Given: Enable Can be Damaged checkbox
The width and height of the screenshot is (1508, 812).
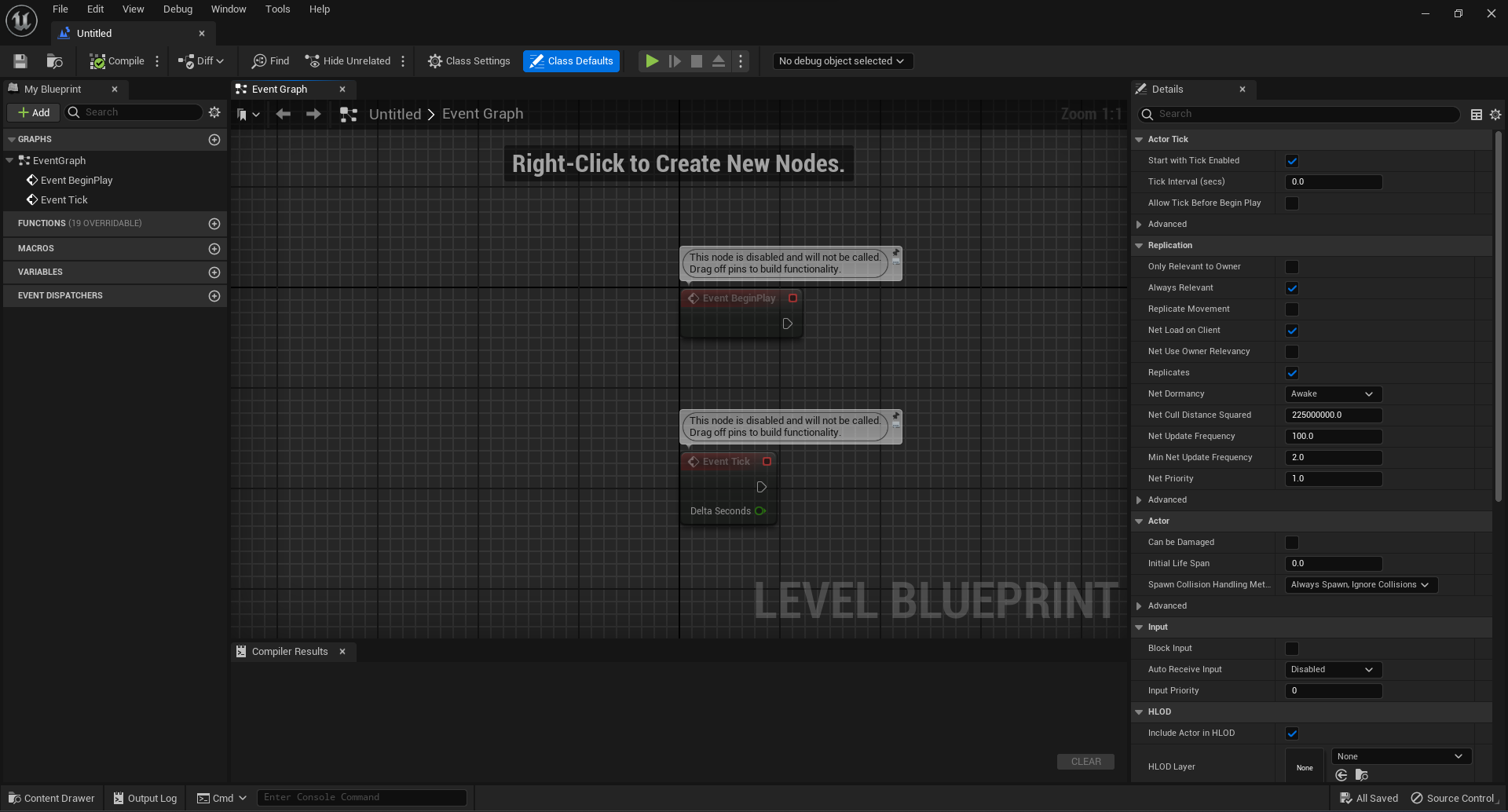Looking at the screenshot, I should point(1292,542).
